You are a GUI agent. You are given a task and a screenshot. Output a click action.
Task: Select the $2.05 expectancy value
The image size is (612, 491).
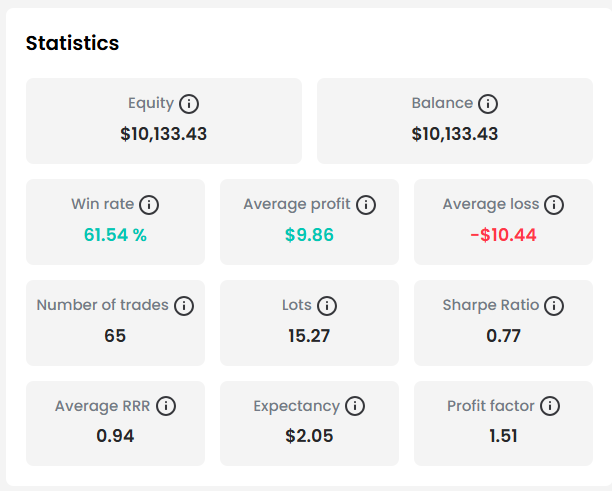[309, 436]
